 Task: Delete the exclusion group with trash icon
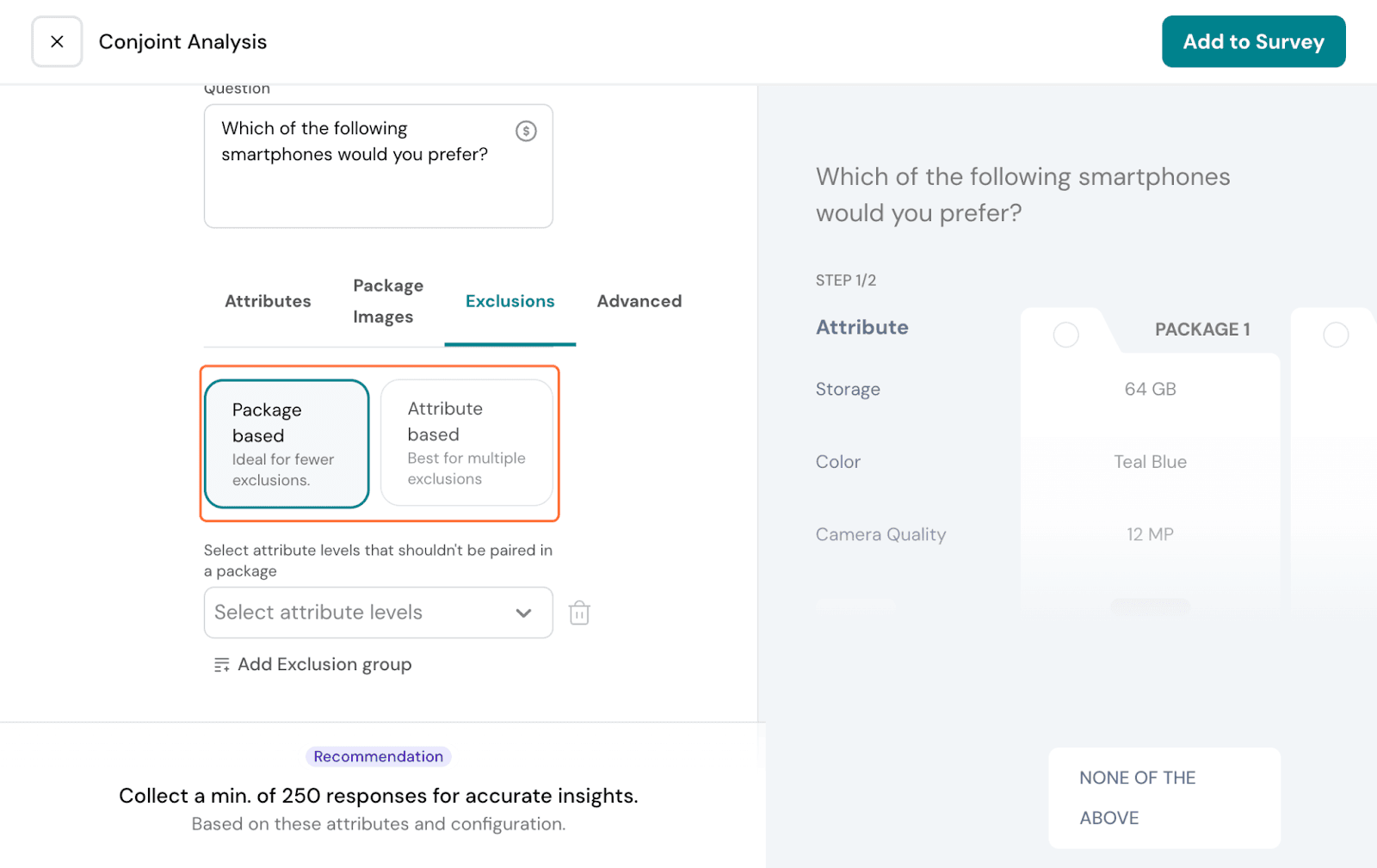(x=579, y=613)
